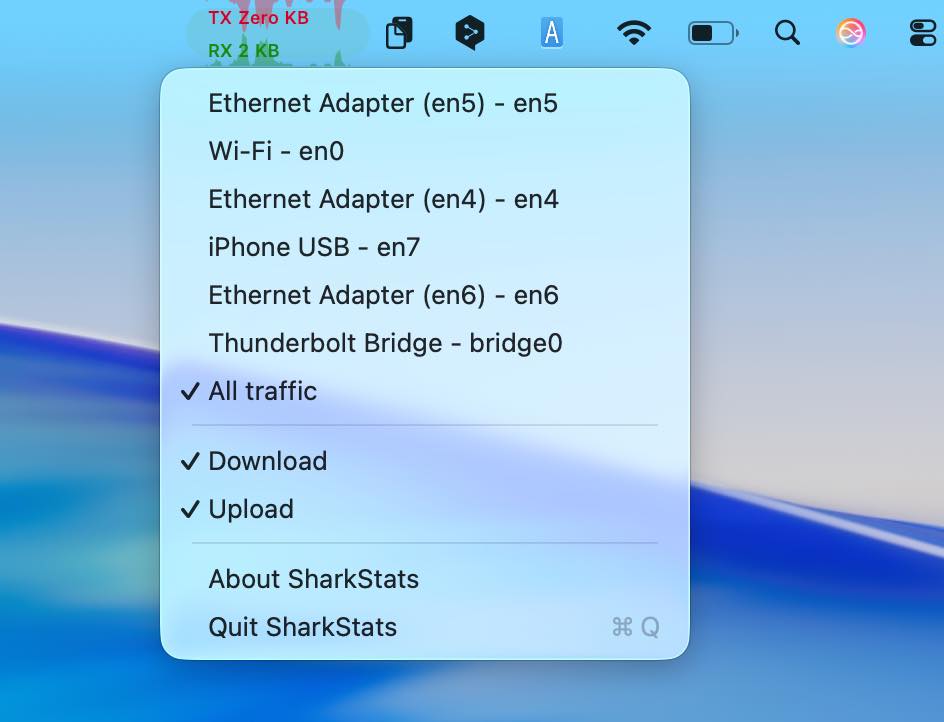Viewport: 944px width, 722px height.
Task: Choose Thunderbolt Bridge - bridge0
Action: (x=424, y=343)
